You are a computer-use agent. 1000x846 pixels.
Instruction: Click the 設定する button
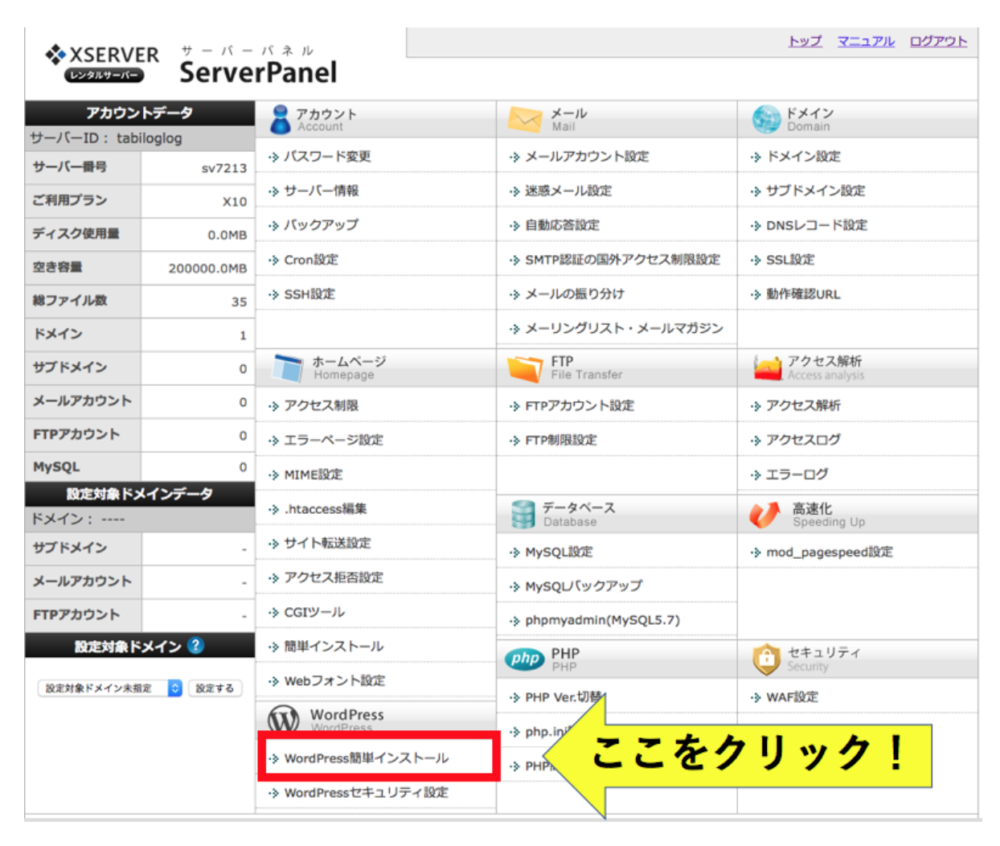[x=215, y=689]
